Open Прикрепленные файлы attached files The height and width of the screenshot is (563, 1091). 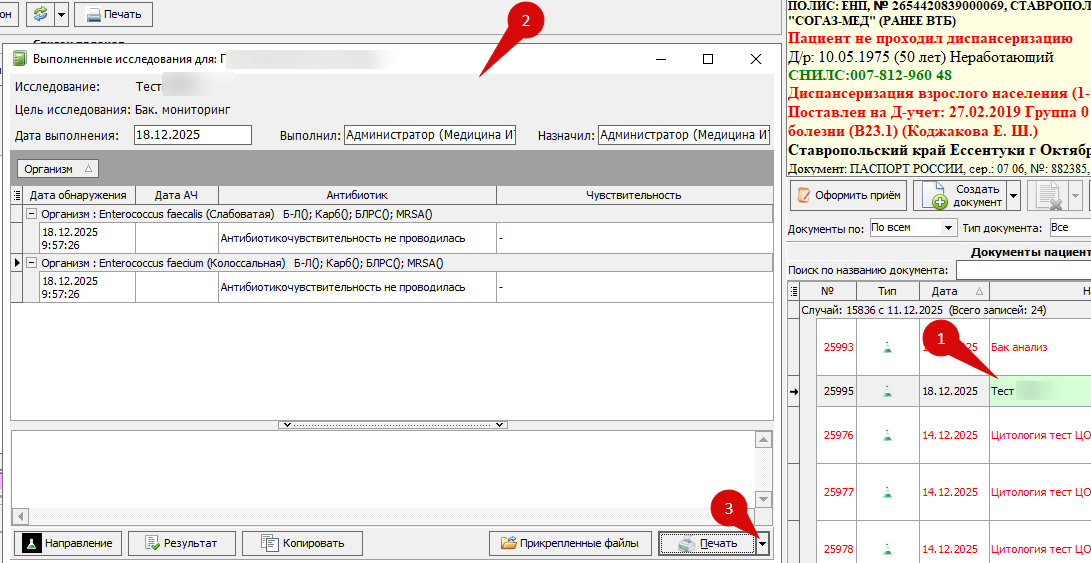coord(570,543)
